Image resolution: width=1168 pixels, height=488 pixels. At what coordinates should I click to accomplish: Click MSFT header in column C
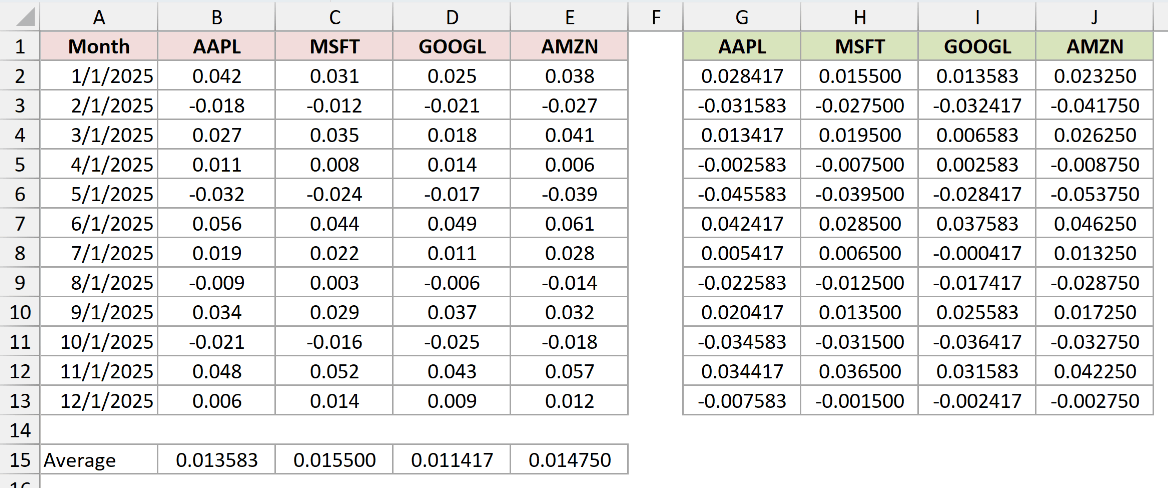tap(334, 47)
